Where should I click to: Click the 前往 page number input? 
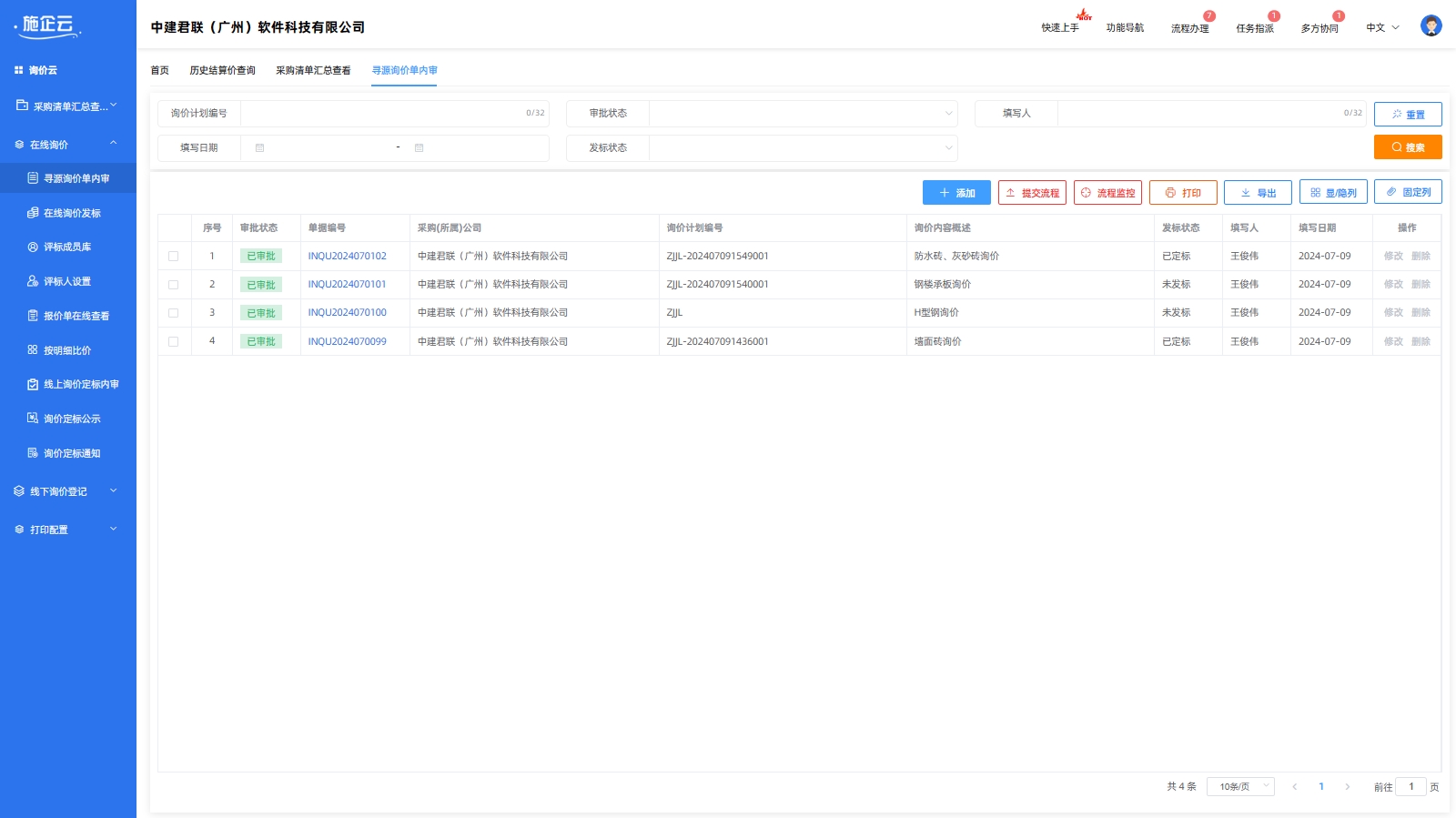[x=1411, y=786]
